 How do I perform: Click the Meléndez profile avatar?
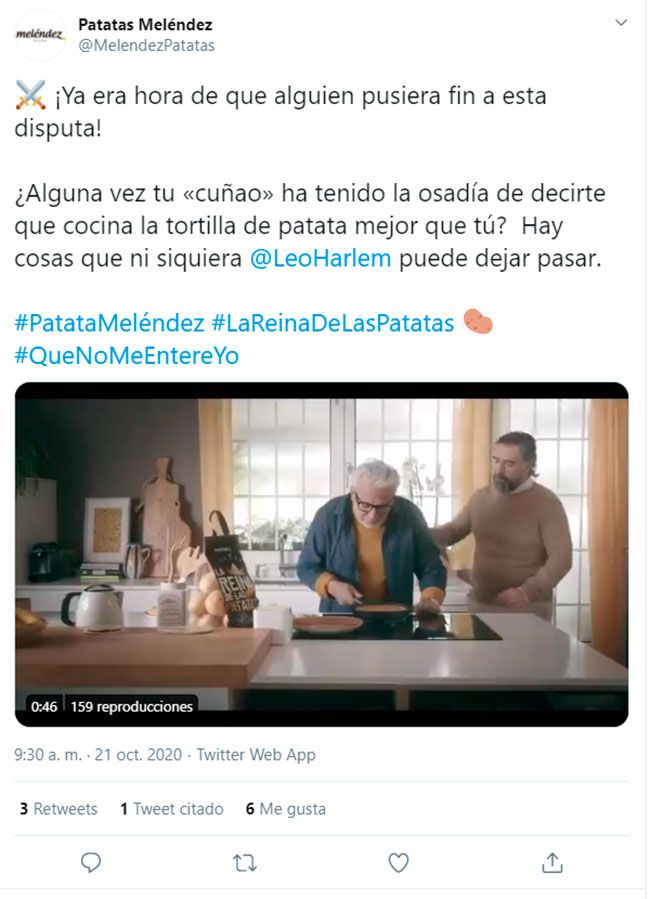coord(40,35)
